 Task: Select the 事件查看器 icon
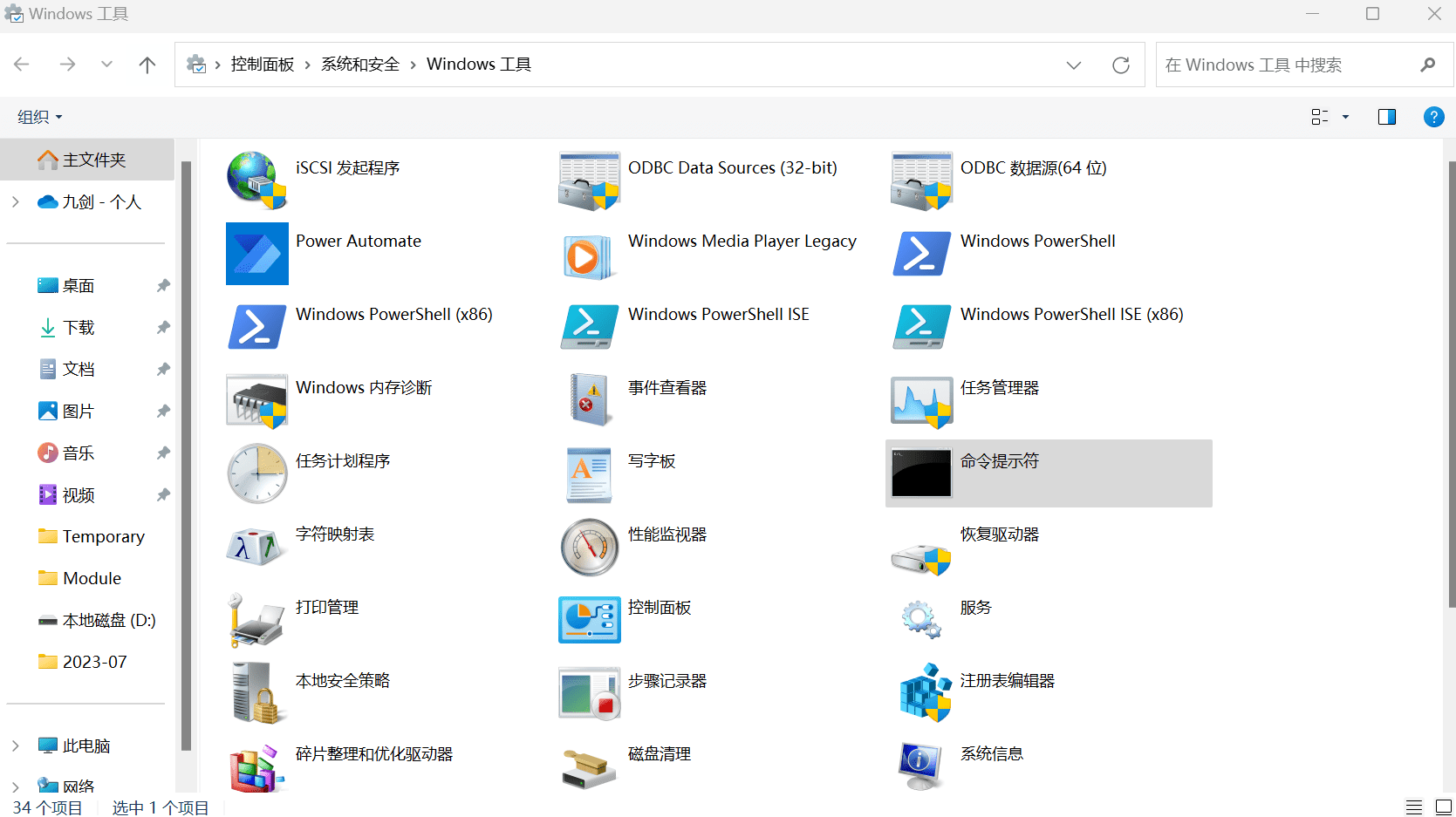[x=589, y=400]
